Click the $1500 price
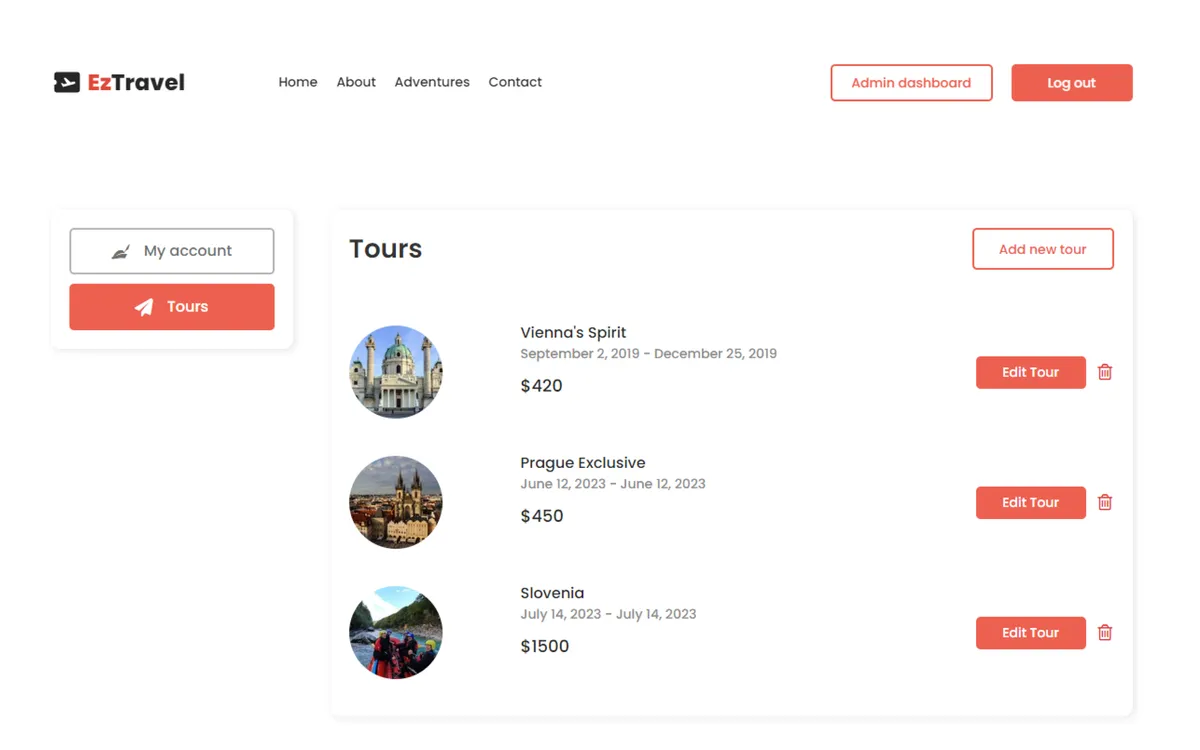 click(545, 646)
